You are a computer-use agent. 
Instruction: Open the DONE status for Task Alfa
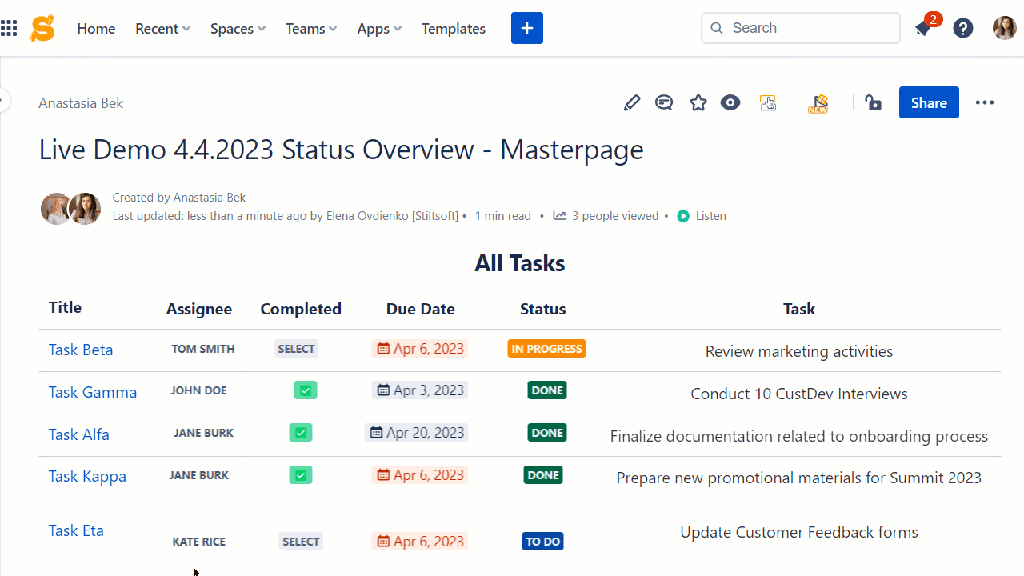coord(547,432)
